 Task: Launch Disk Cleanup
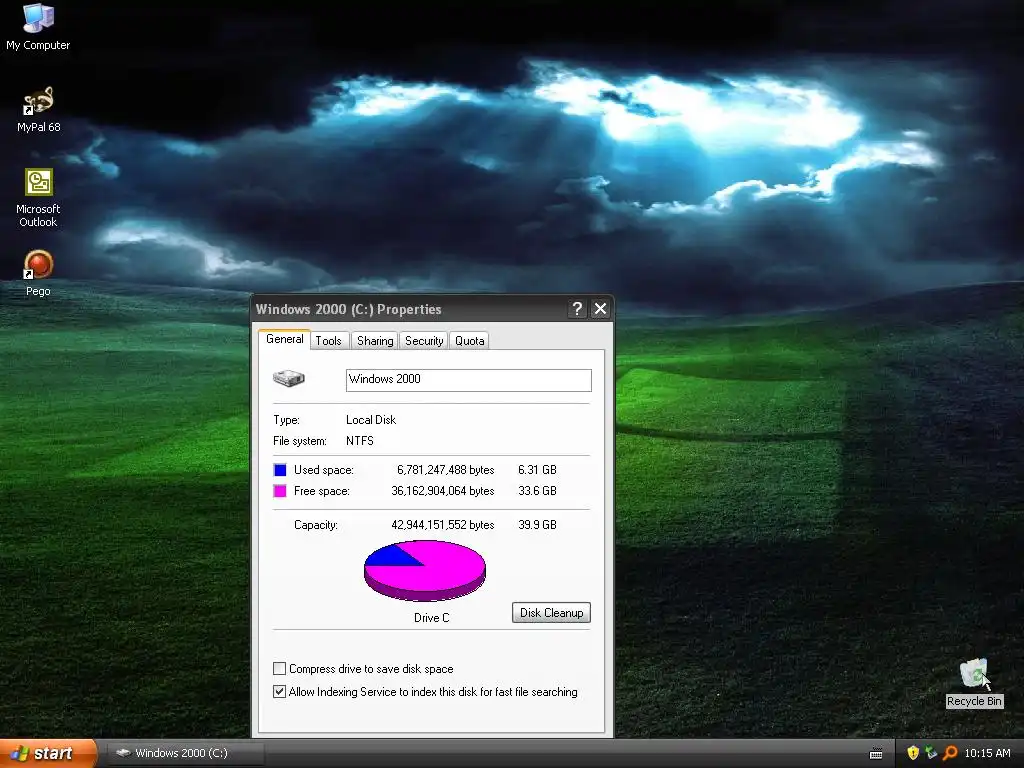(x=551, y=613)
